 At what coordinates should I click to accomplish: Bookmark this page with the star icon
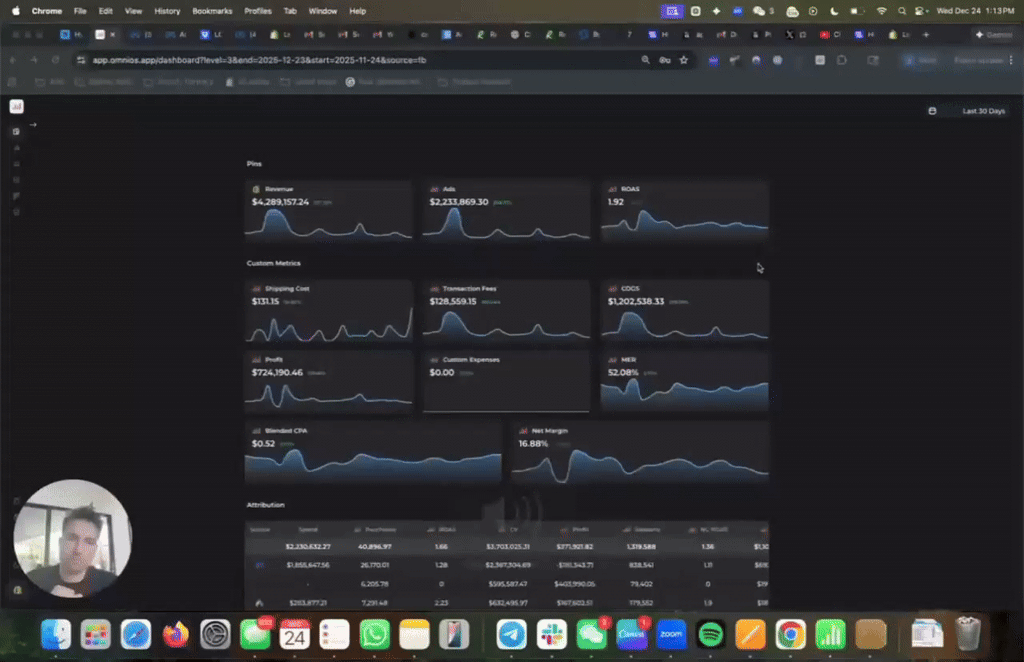[684, 60]
